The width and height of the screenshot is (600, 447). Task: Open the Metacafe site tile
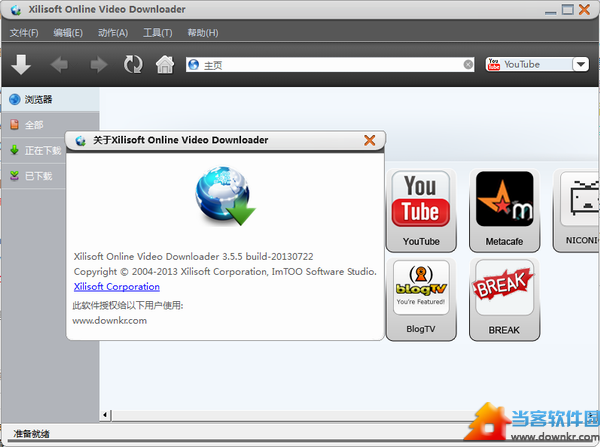[x=504, y=211]
